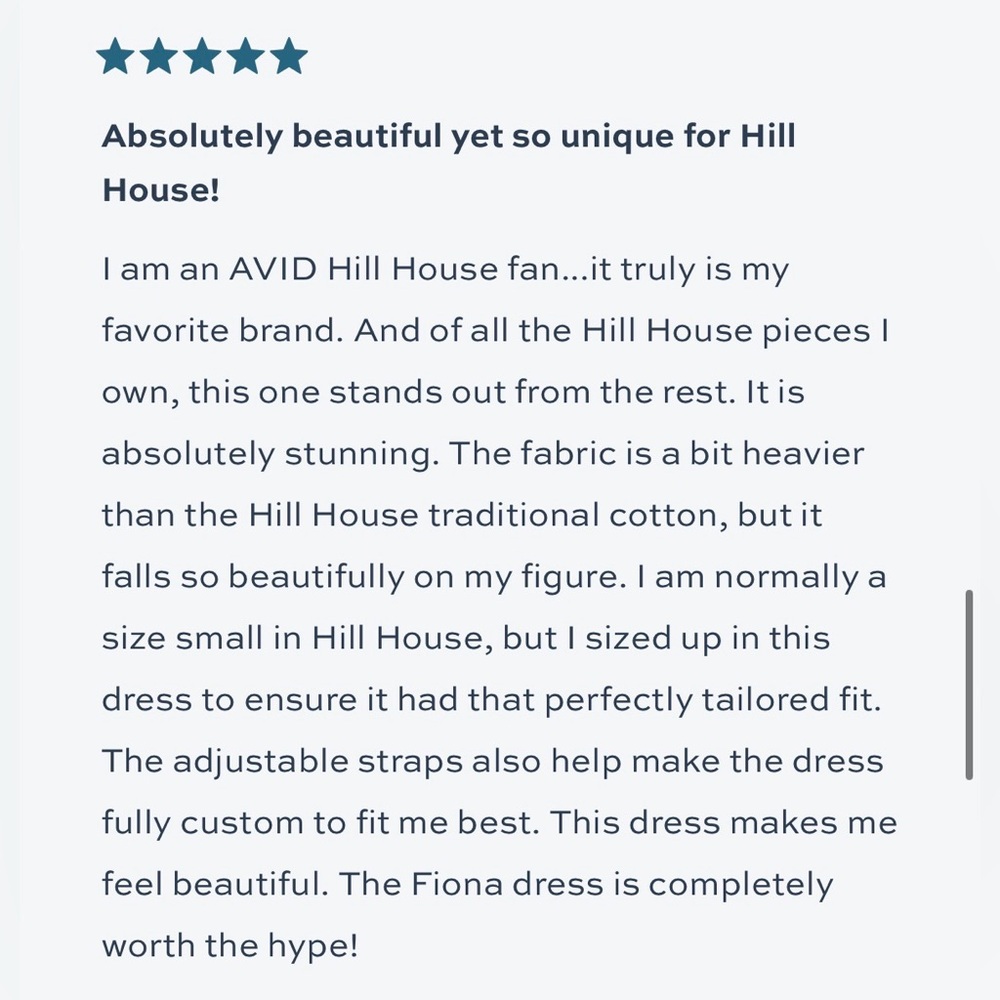Click the vertical scrollbar thumb on the right
Image resolution: width=1000 pixels, height=1000 pixels.
click(x=969, y=684)
